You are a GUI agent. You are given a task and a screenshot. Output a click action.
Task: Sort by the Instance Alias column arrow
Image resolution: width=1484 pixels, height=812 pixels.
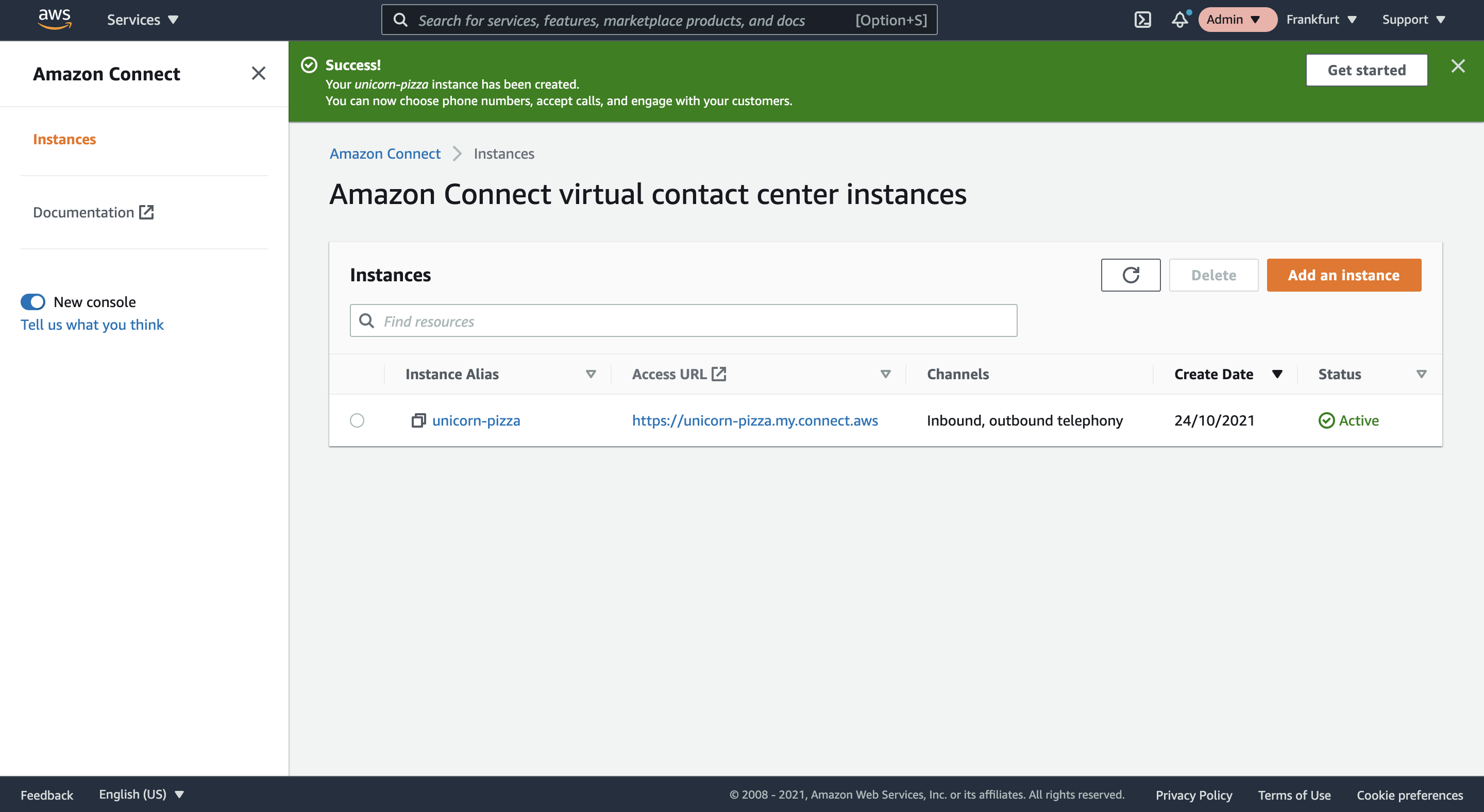click(x=591, y=375)
